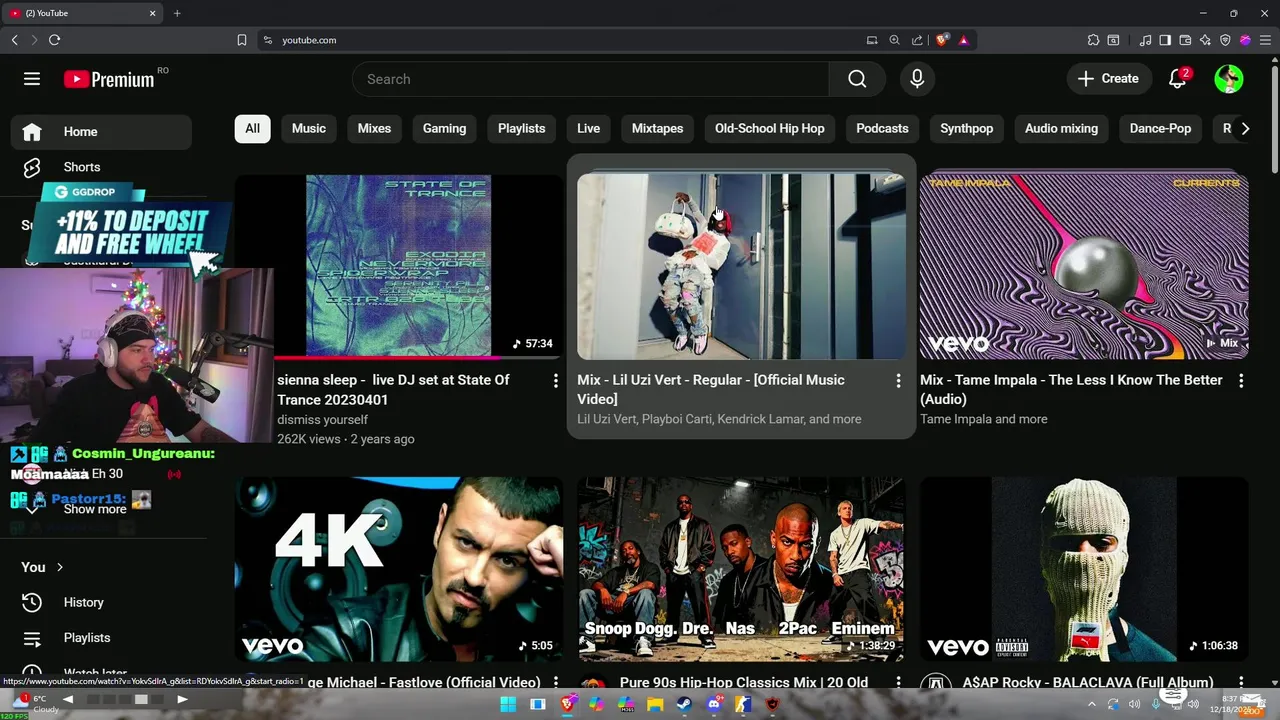Open options for the sienna sleep video
The height and width of the screenshot is (720, 1280).
point(556,380)
